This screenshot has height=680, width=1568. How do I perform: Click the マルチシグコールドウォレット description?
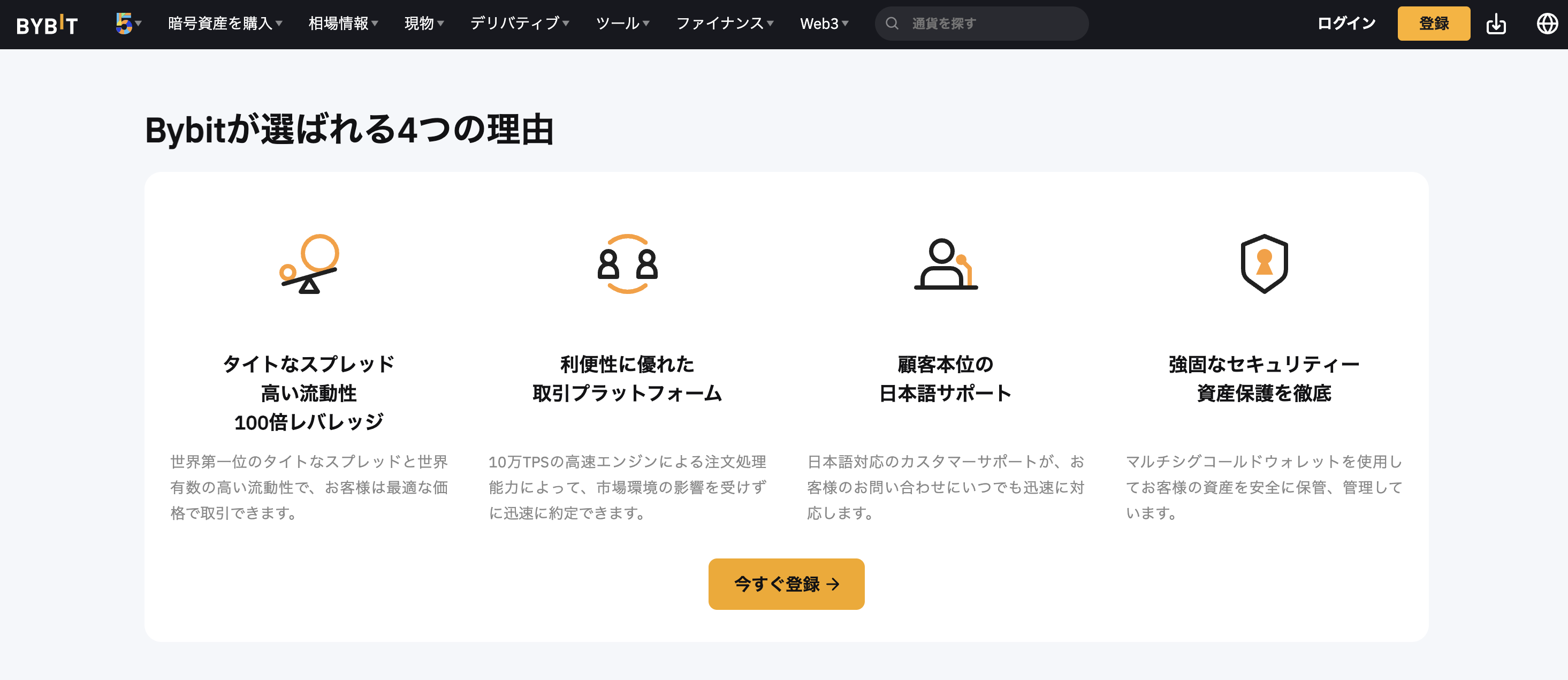[x=1264, y=487]
